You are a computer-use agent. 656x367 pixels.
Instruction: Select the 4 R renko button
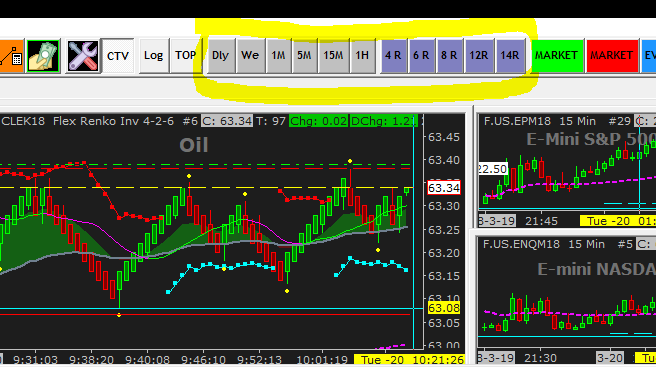393,56
